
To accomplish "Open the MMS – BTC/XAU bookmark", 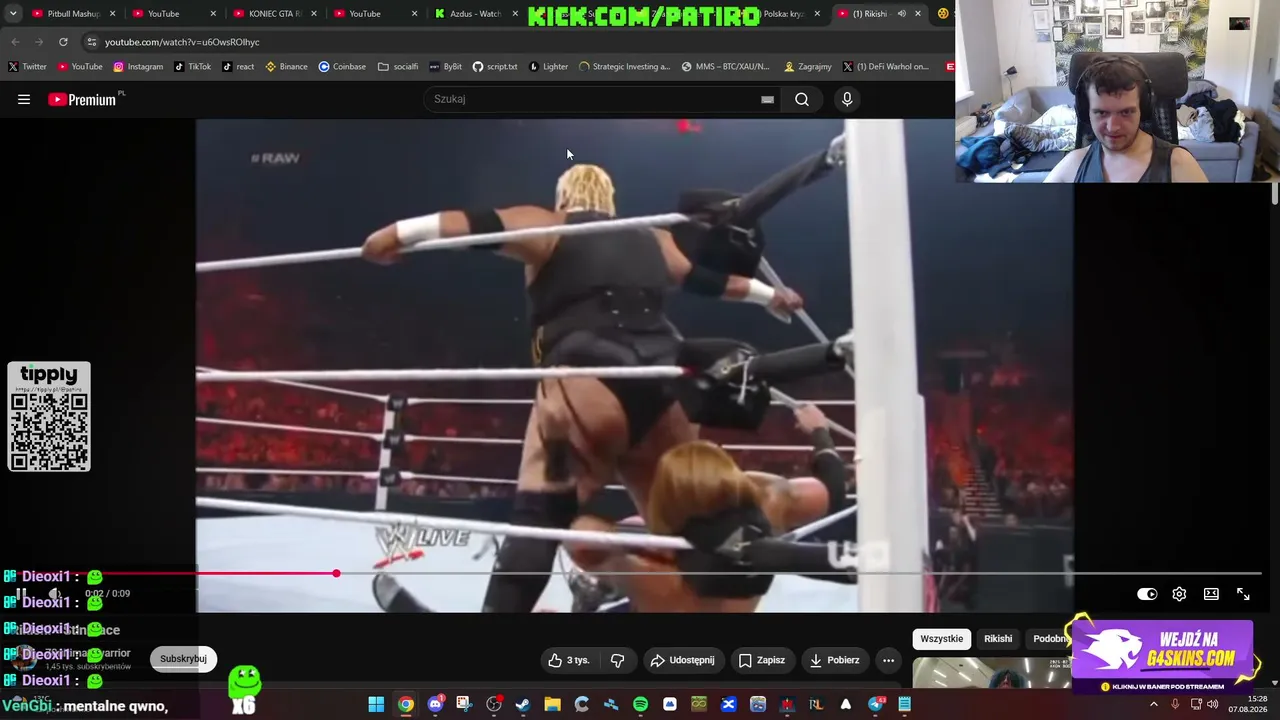I will tap(726, 67).
